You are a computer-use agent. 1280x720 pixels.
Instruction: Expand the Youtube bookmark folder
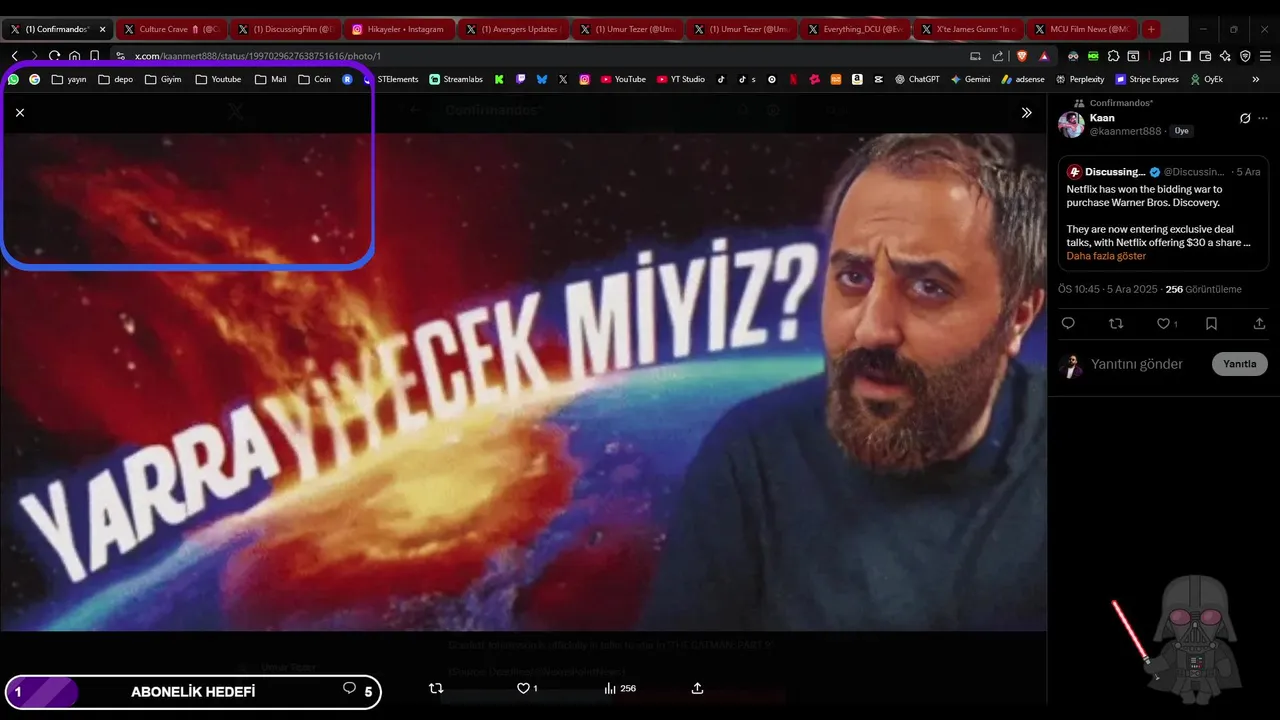tap(218, 79)
